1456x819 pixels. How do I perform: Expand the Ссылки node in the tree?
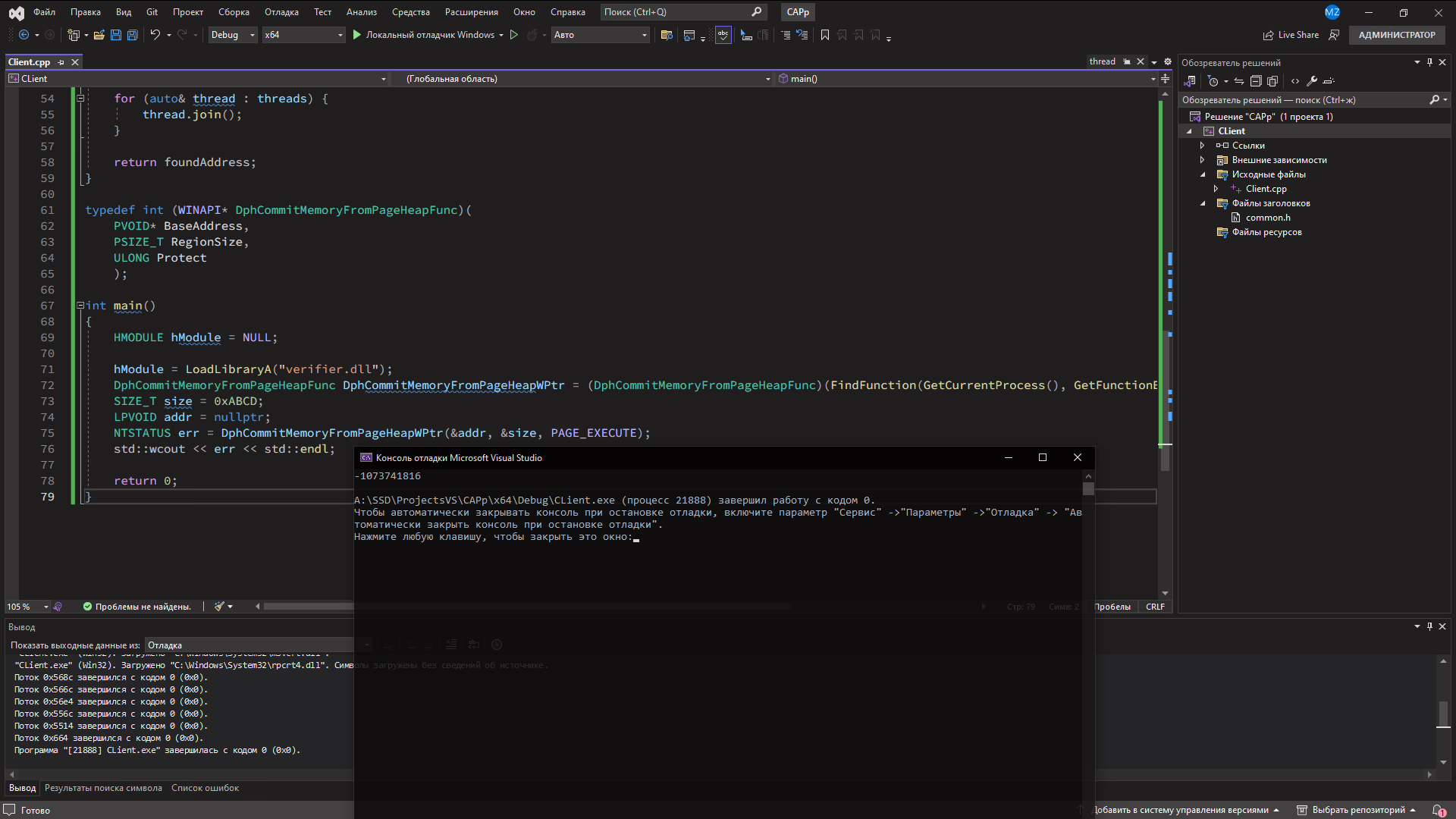[1202, 146]
